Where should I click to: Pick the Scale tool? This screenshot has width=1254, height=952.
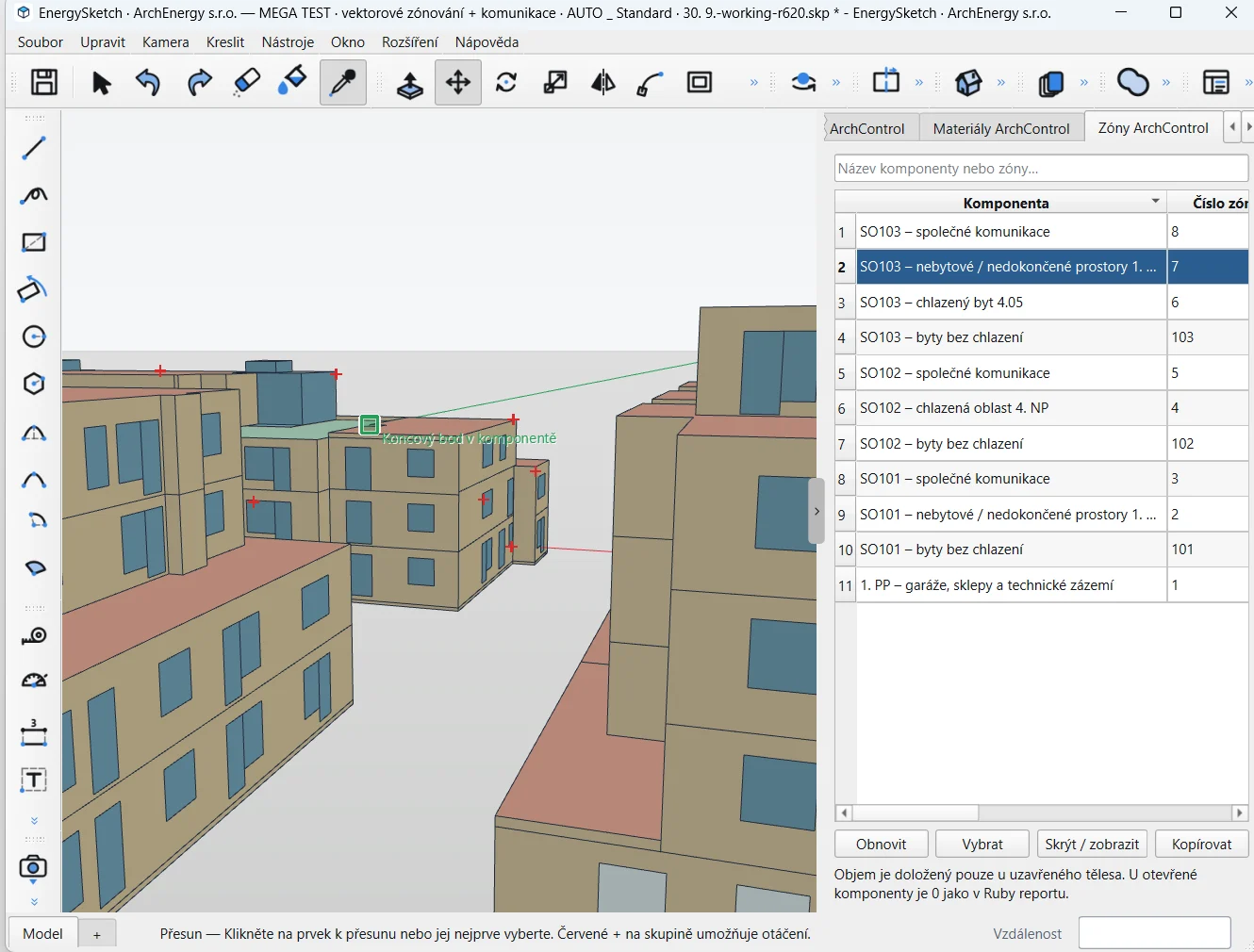[555, 83]
